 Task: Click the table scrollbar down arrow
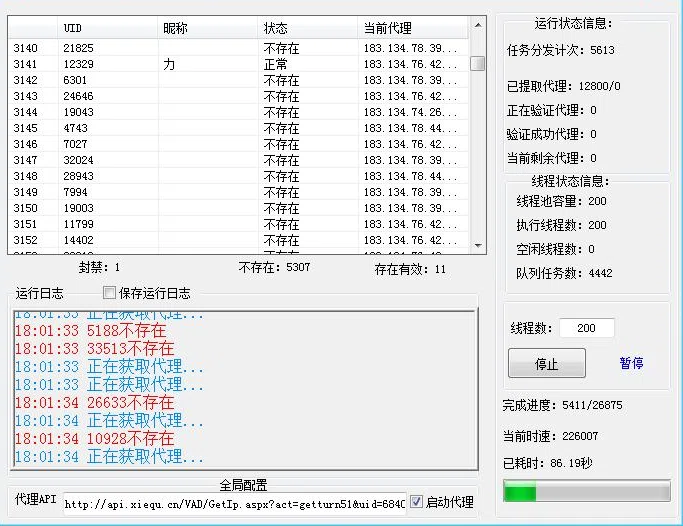tap(478, 246)
